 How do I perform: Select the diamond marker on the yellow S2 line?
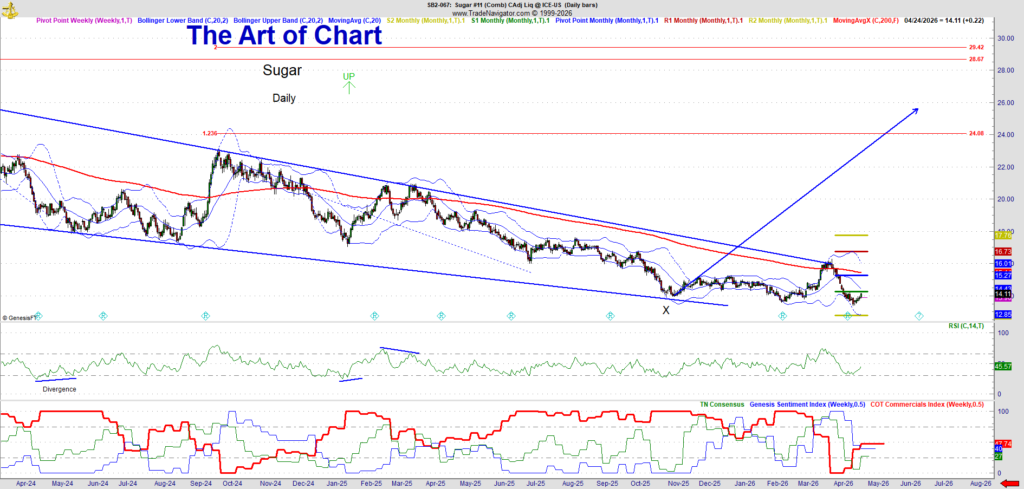pos(847,315)
